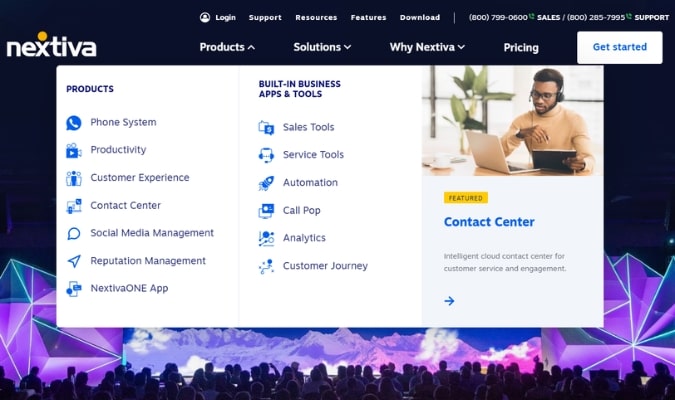
Task: Open Social Media Management link
Action: [x=152, y=233]
